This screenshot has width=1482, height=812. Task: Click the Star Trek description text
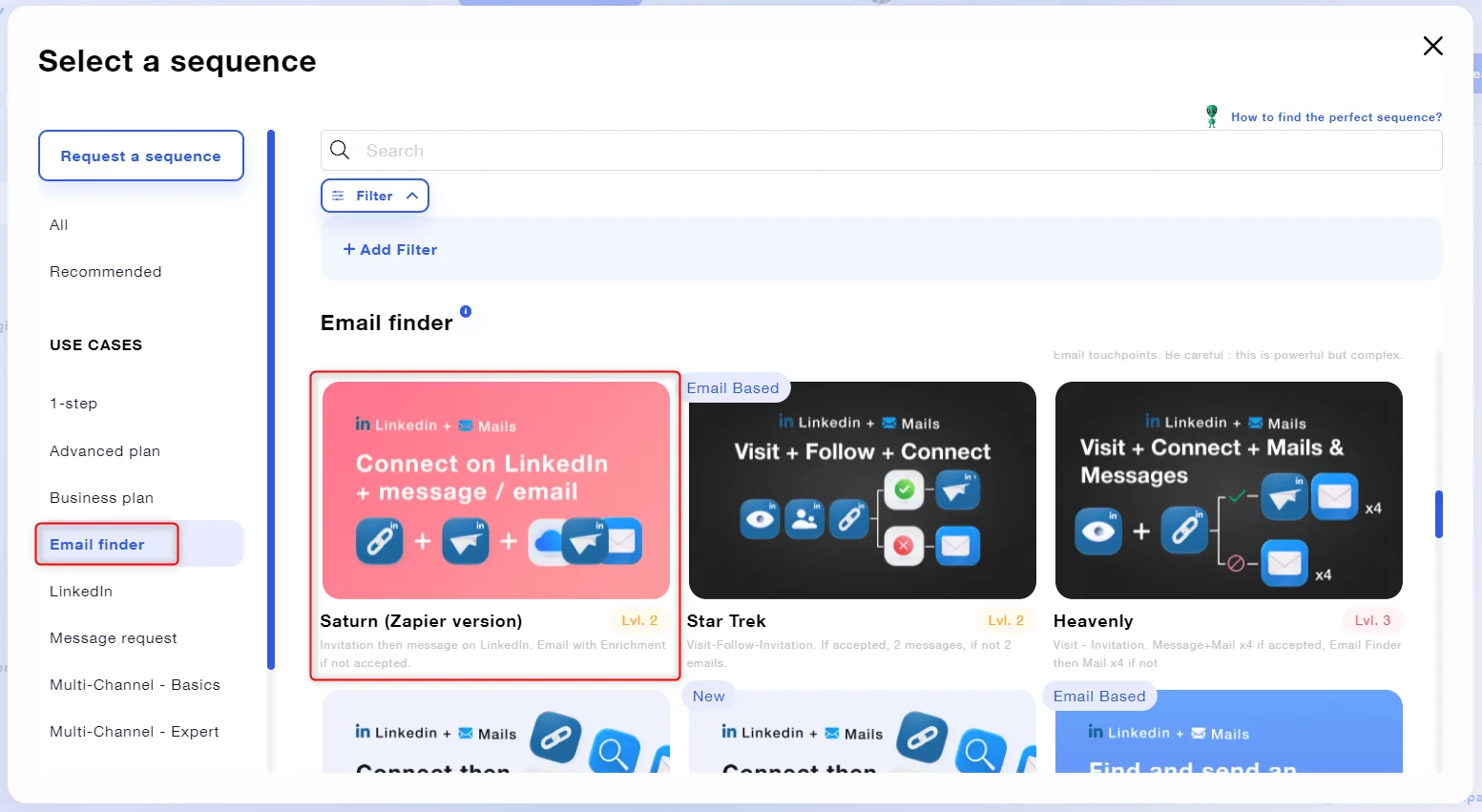849,654
